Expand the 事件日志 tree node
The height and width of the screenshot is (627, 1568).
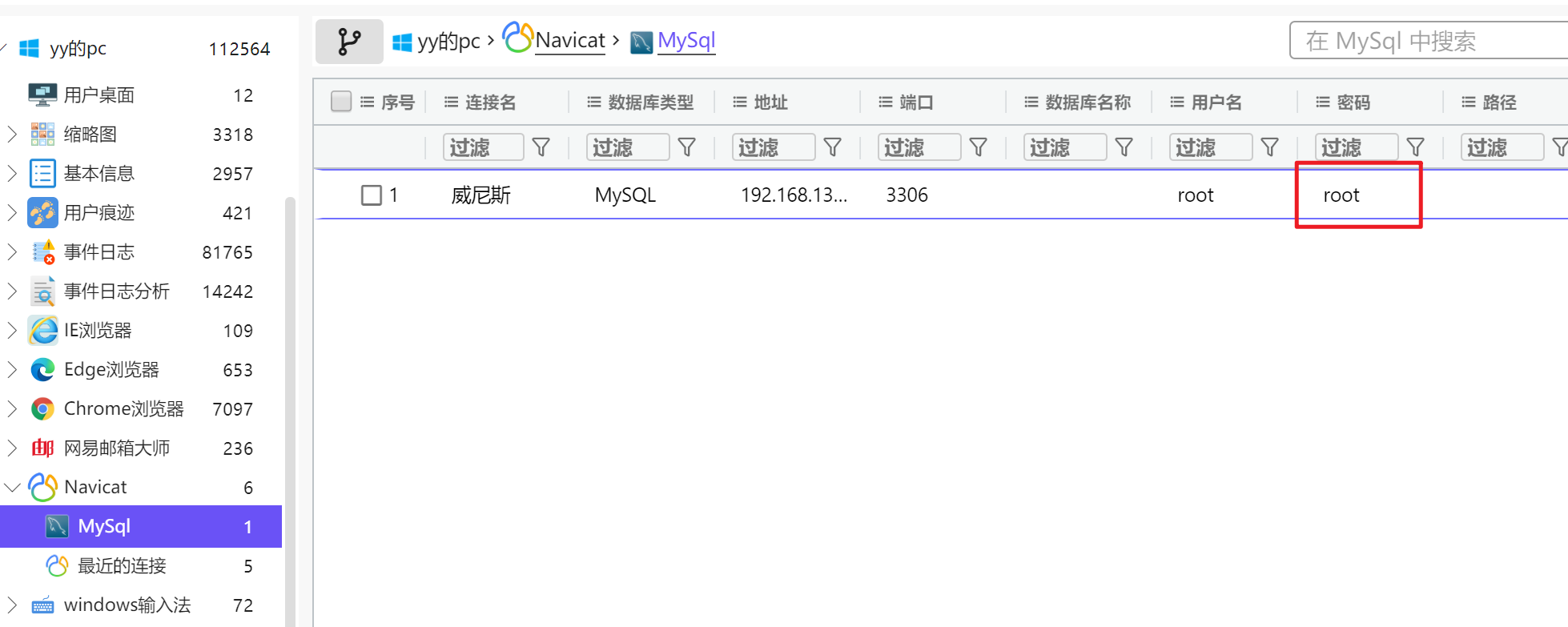(x=12, y=251)
